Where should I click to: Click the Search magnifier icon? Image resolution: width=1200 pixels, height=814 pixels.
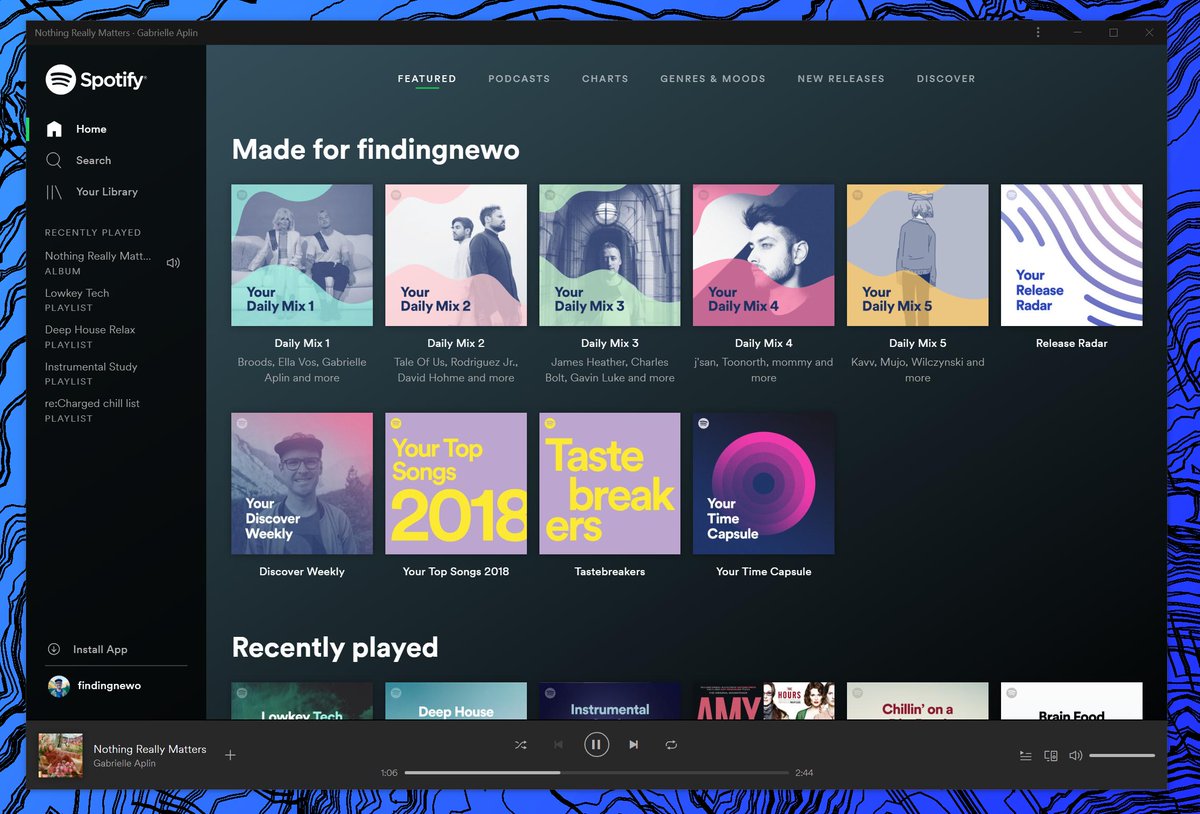click(x=54, y=160)
